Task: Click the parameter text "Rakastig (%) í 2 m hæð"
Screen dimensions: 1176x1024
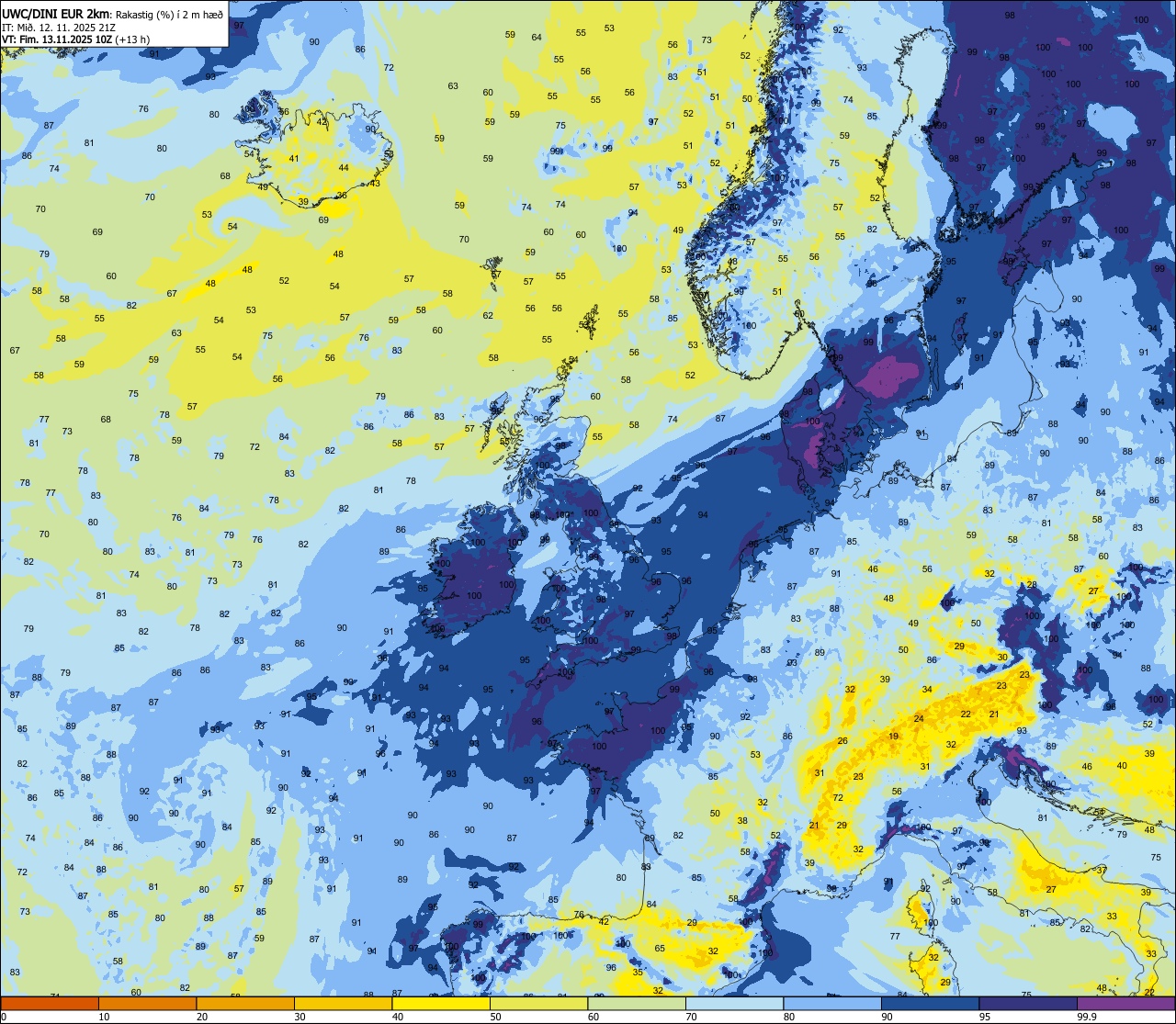Action: point(169,14)
